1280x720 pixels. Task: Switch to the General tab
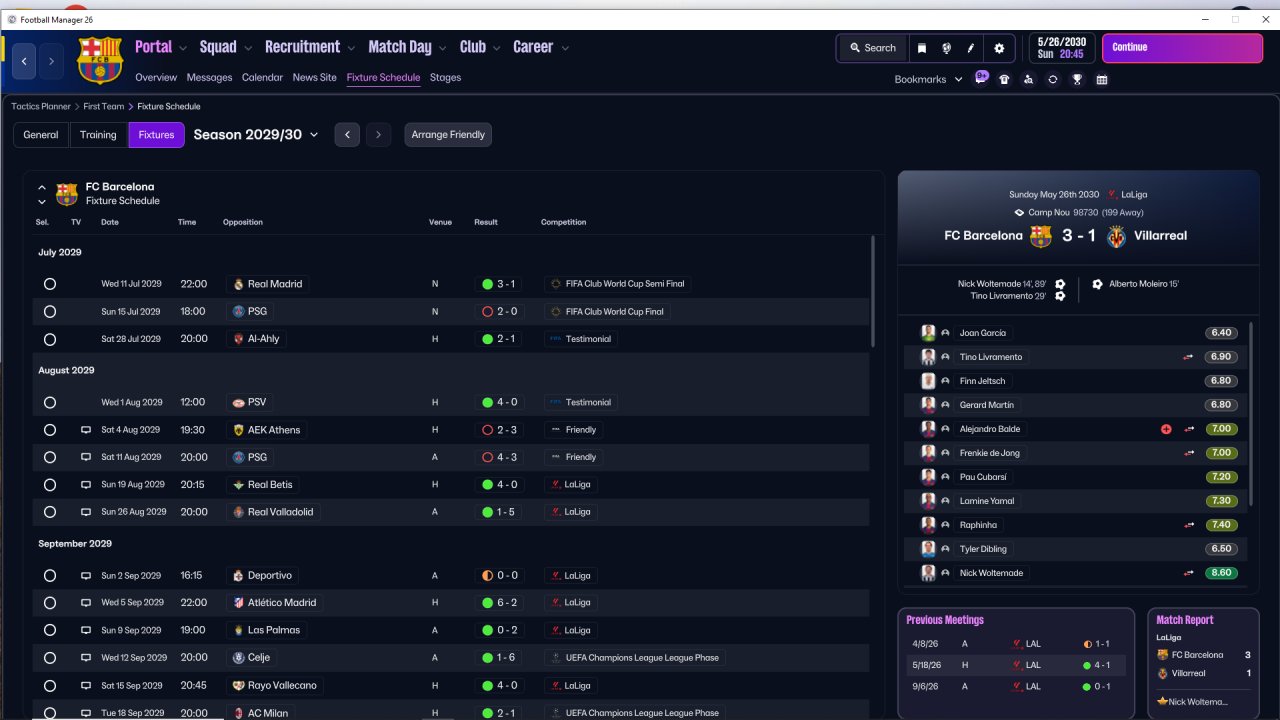click(x=41, y=135)
